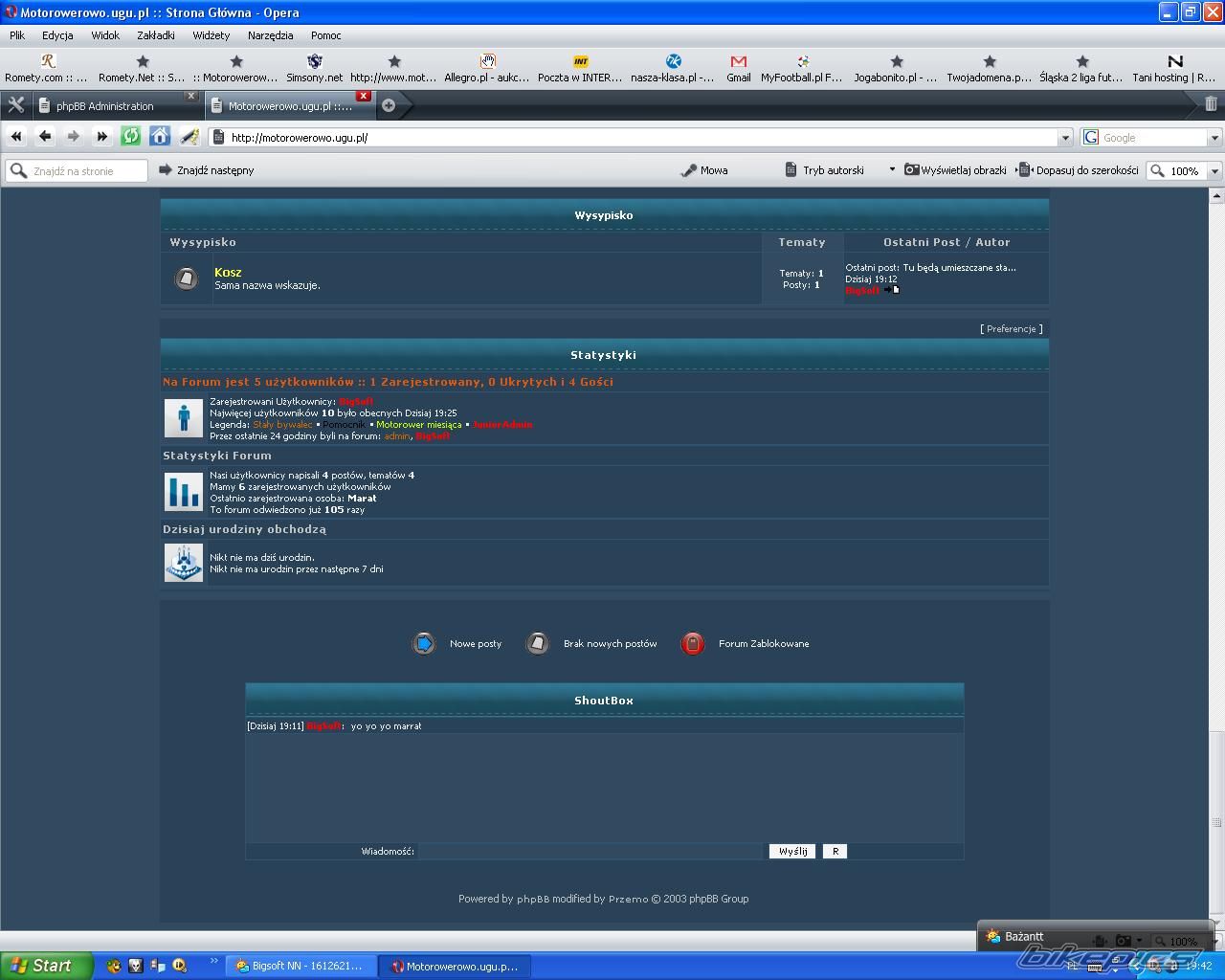Click the Reload page icon

click(131, 137)
